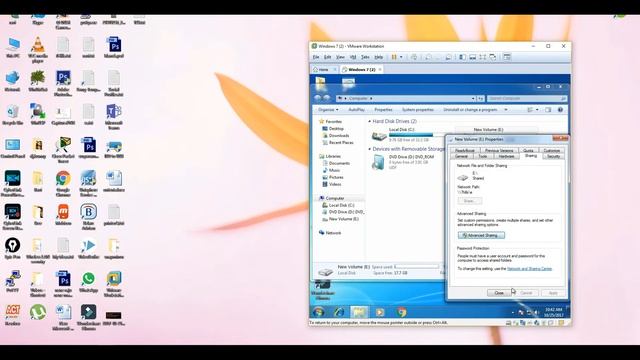The image size is (640, 360).
Task: Click AutoPlay in the Explorer toolbar
Action: [356, 110]
